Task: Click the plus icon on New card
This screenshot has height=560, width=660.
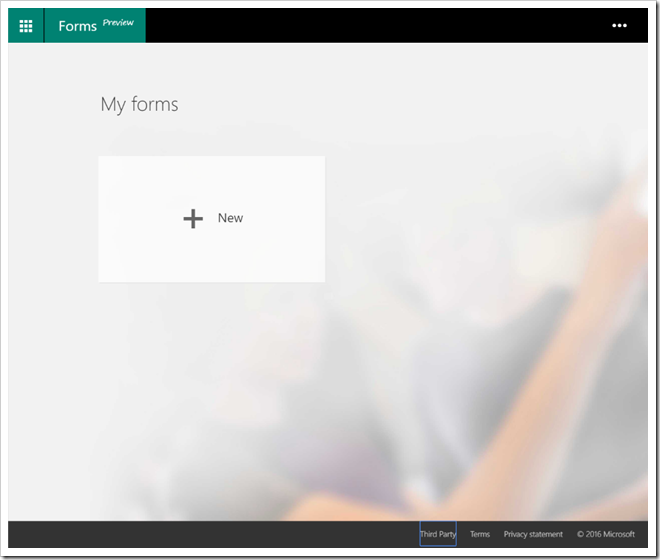Action: point(193,219)
